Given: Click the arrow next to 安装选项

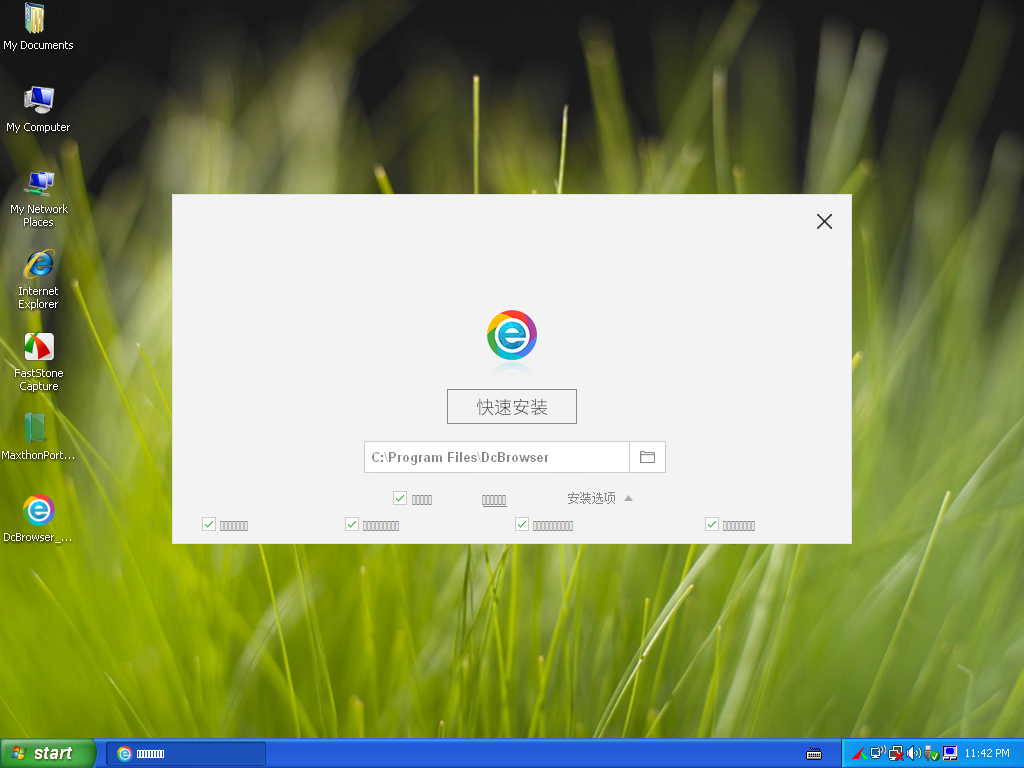Looking at the screenshot, I should click(628, 497).
